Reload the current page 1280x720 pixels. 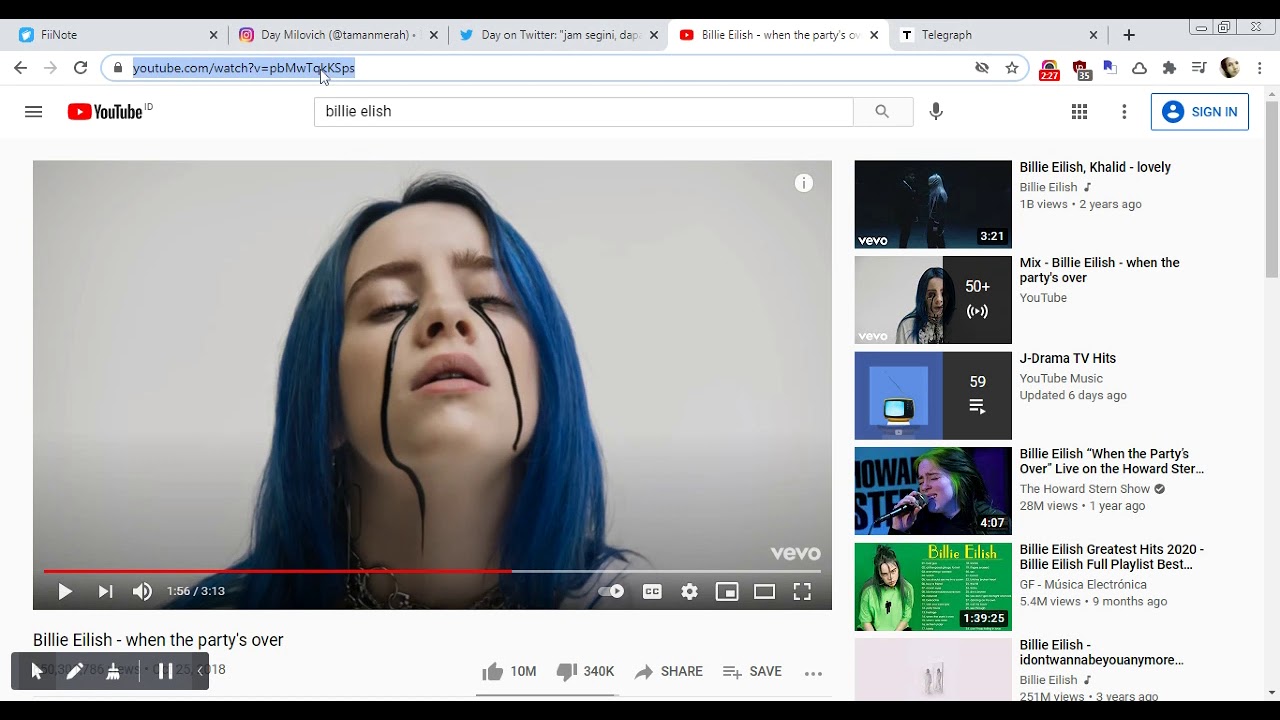point(80,68)
